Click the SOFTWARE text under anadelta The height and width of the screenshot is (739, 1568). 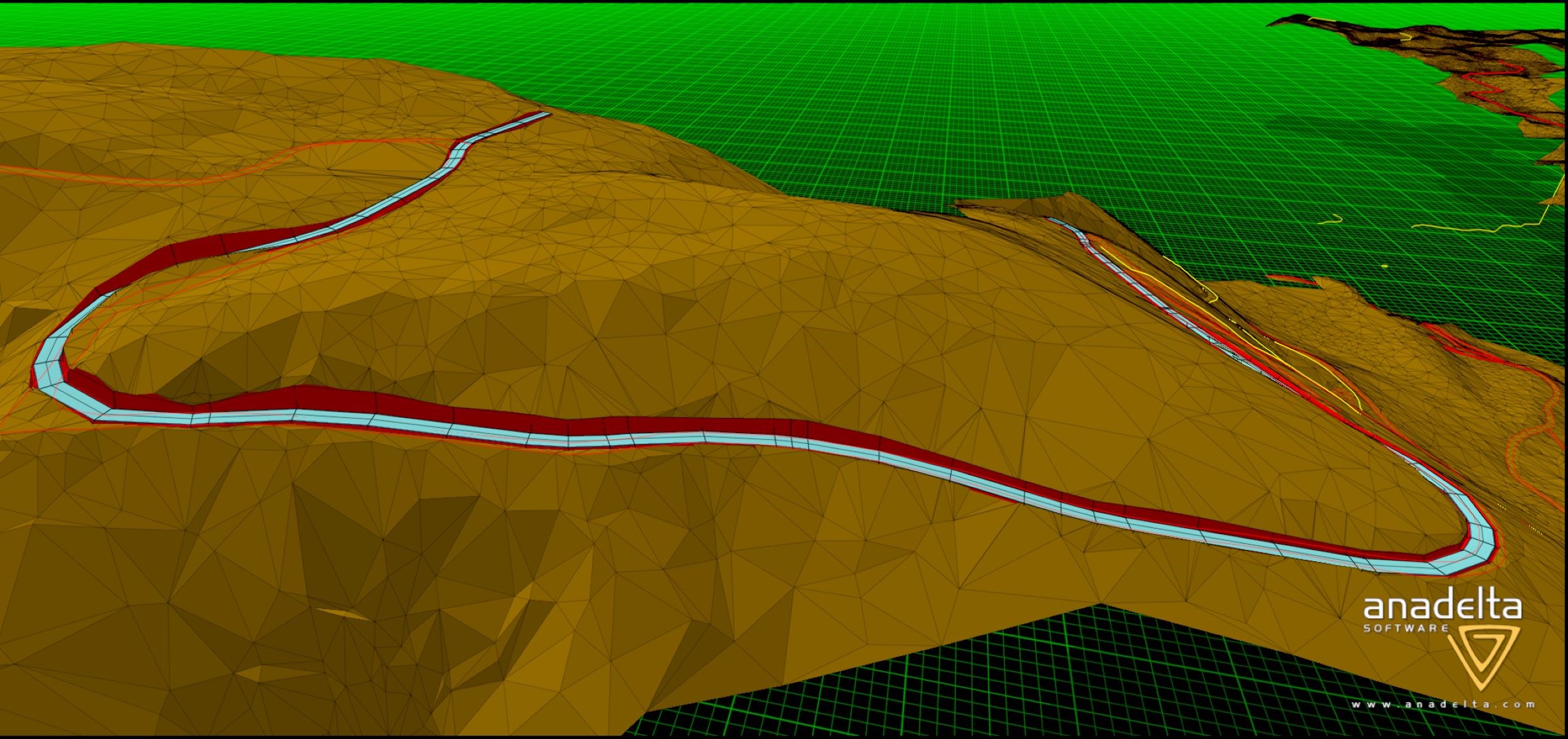1406,628
